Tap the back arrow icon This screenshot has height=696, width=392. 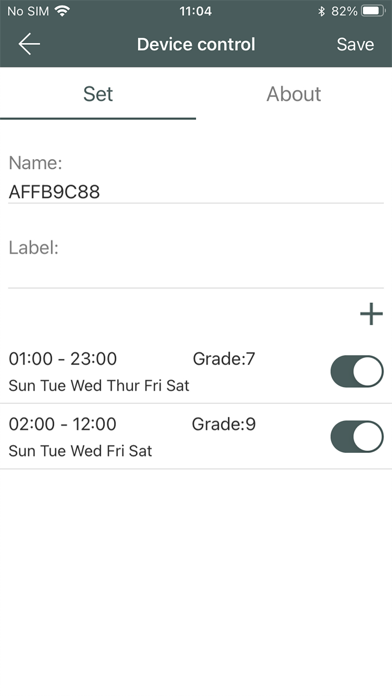pos(29,44)
